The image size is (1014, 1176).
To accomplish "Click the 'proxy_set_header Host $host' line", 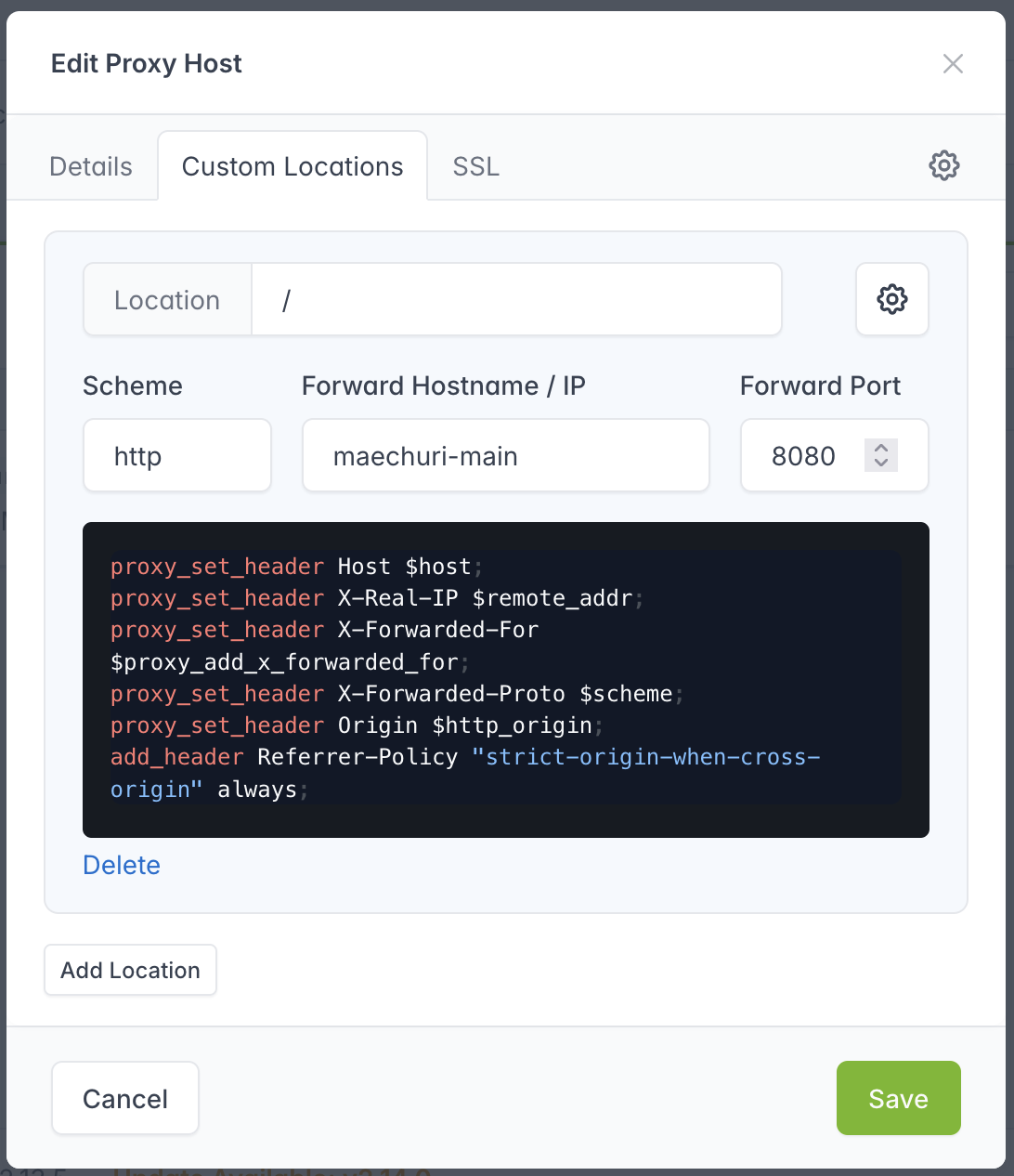I will click(296, 567).
